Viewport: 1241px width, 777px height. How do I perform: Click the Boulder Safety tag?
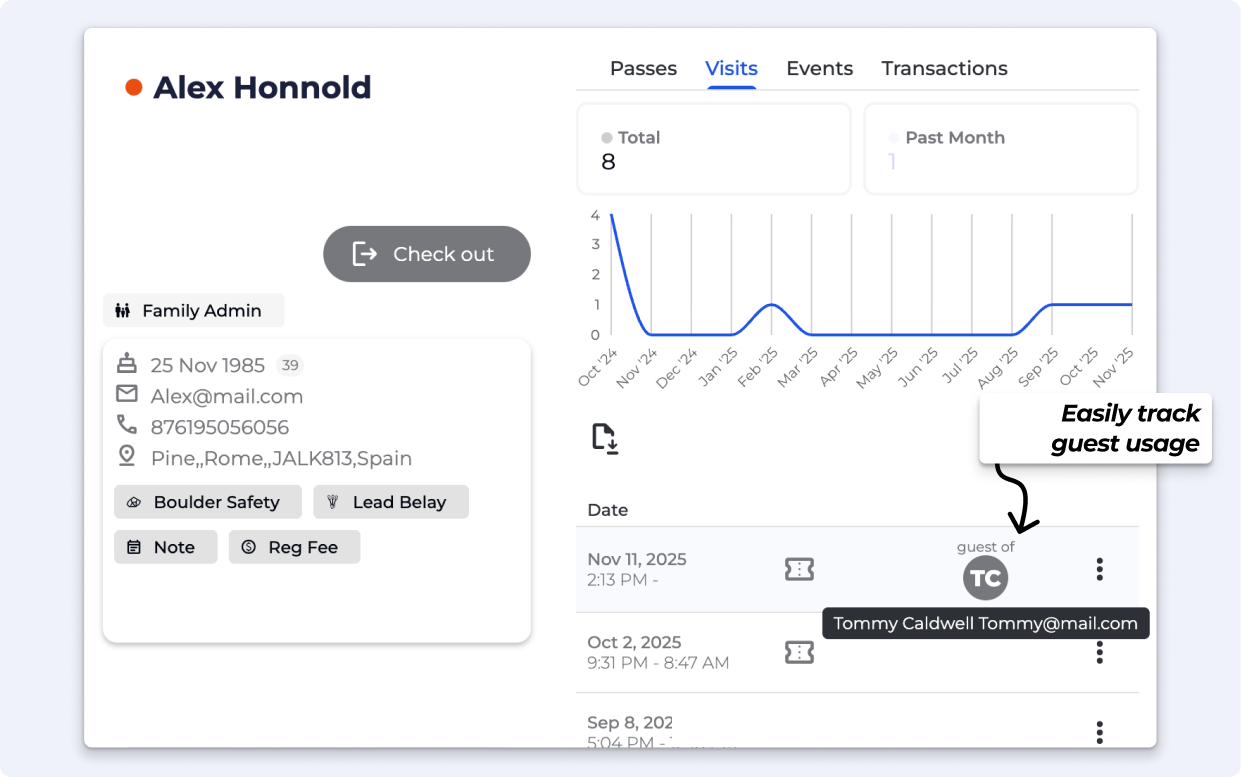[207, 502]
